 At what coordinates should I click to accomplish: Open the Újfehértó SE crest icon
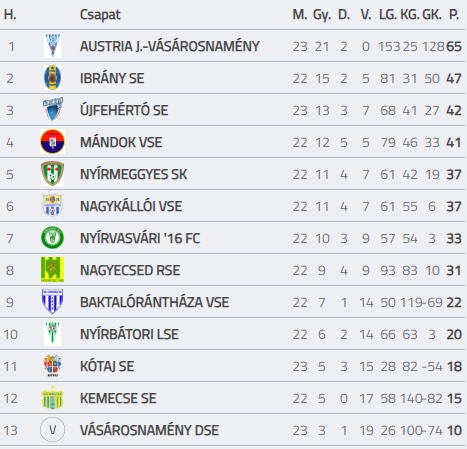[x=53, y=109]
